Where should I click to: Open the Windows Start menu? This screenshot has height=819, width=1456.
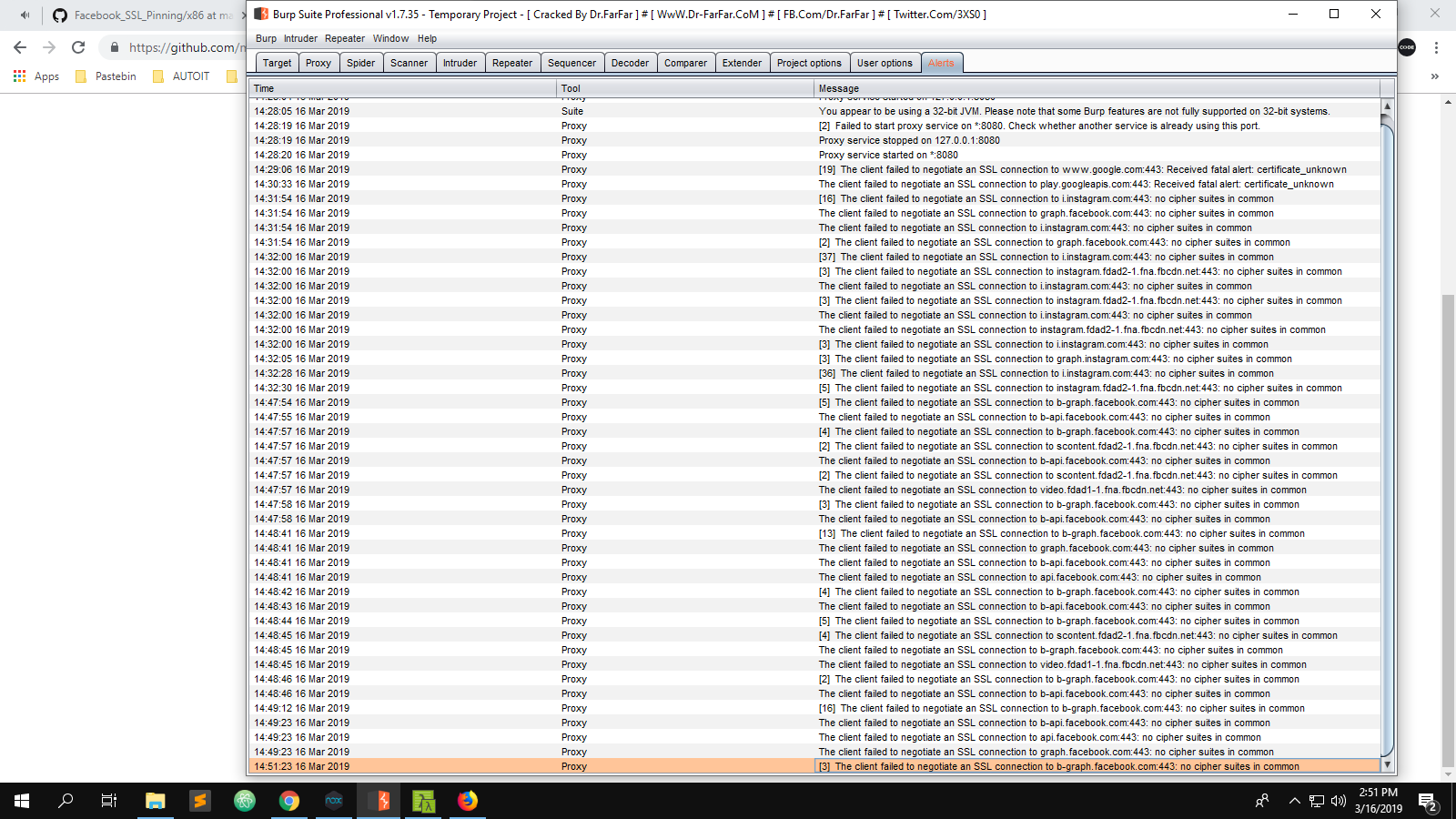(22, 801)
